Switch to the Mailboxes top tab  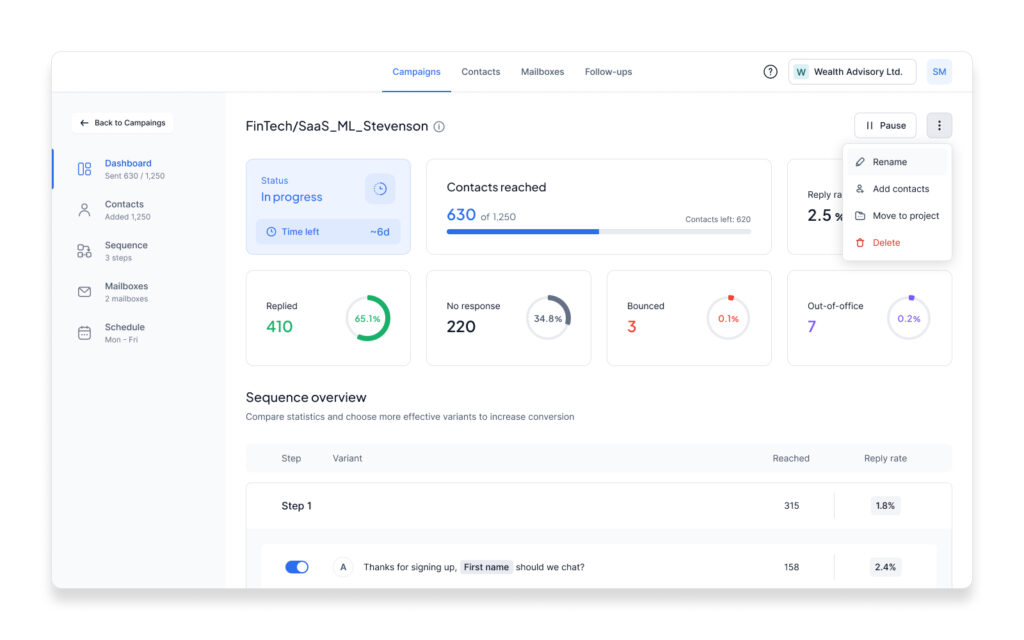click(x=542, y=72)
